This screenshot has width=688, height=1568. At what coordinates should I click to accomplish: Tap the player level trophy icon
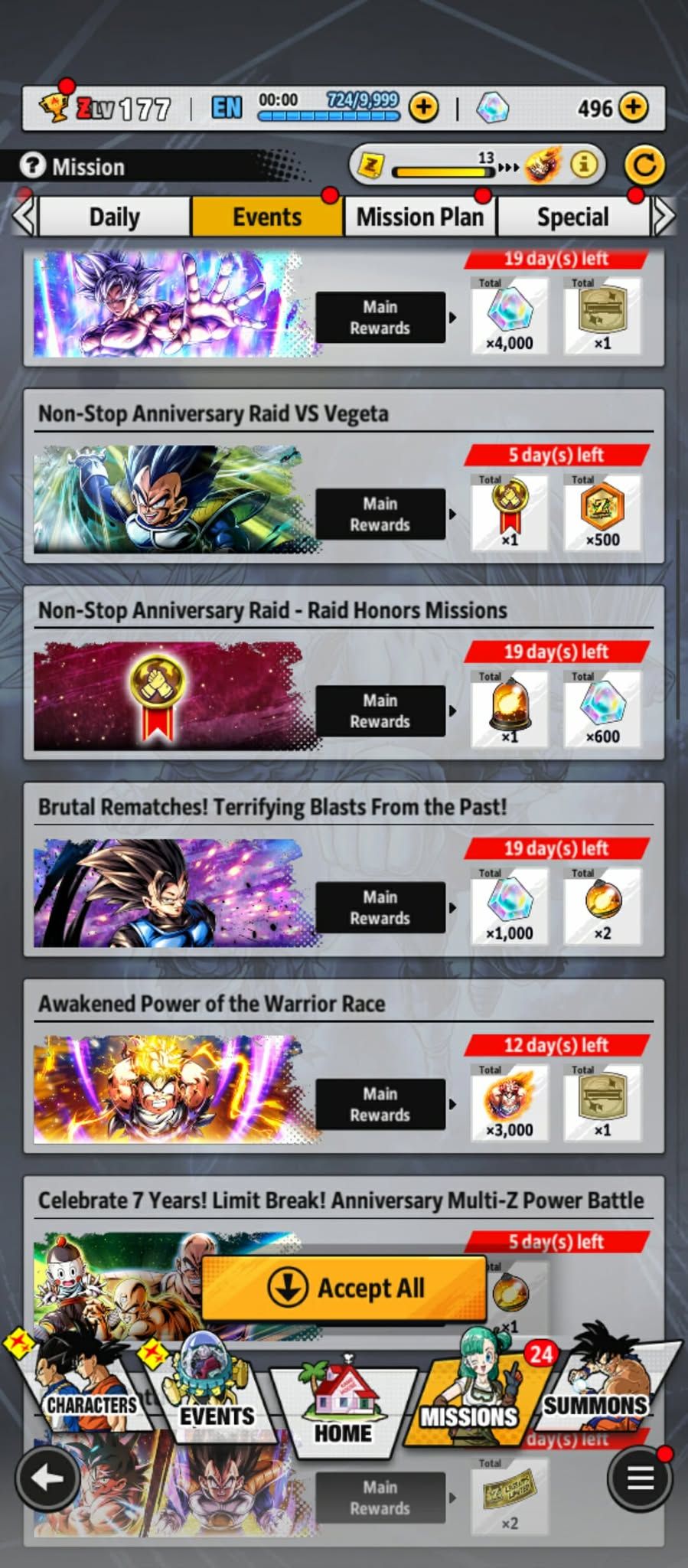54,106
